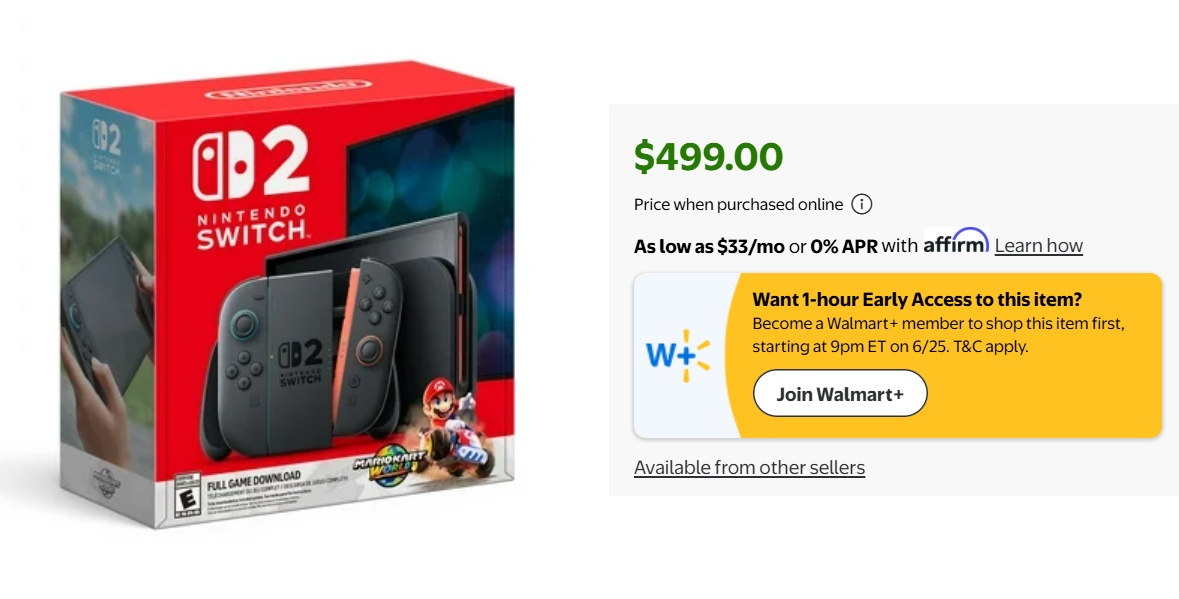This screenshot has width=1179, height=599.
Task: Click the Walmart+ W+ spark logo
Action: [x=678, y=355]
